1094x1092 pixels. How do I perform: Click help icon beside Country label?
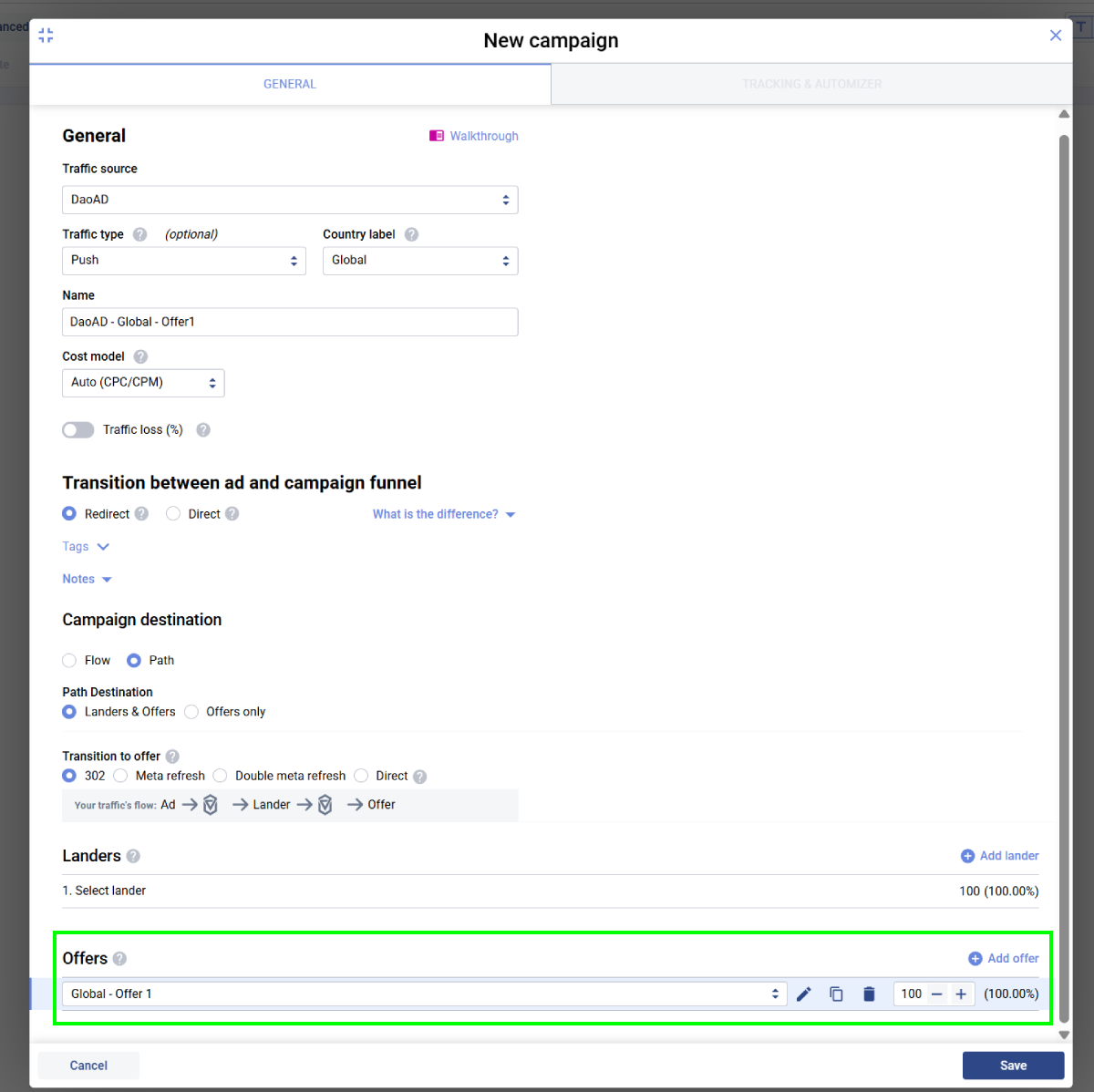[411, 234]
